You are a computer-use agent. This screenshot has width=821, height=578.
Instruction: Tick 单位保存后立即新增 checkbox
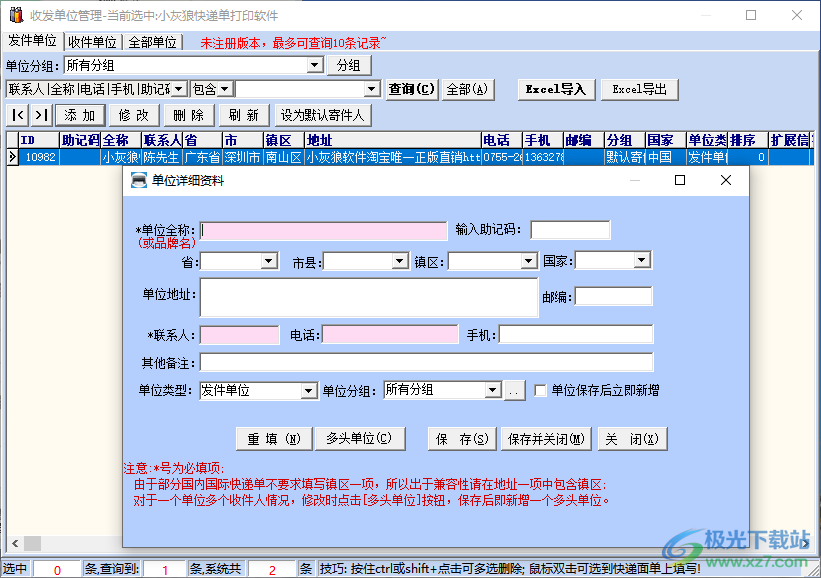540,391
